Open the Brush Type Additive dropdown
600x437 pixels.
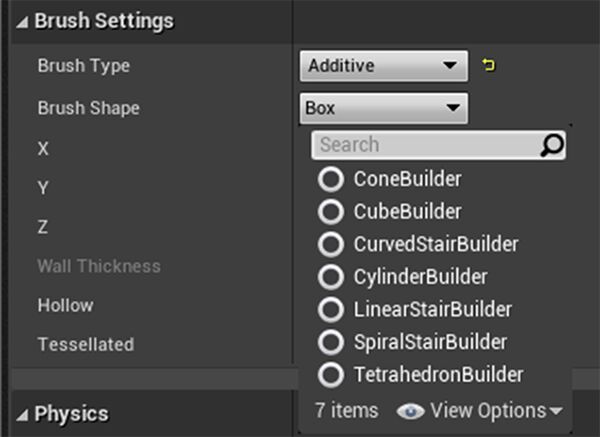pos(383,66)
